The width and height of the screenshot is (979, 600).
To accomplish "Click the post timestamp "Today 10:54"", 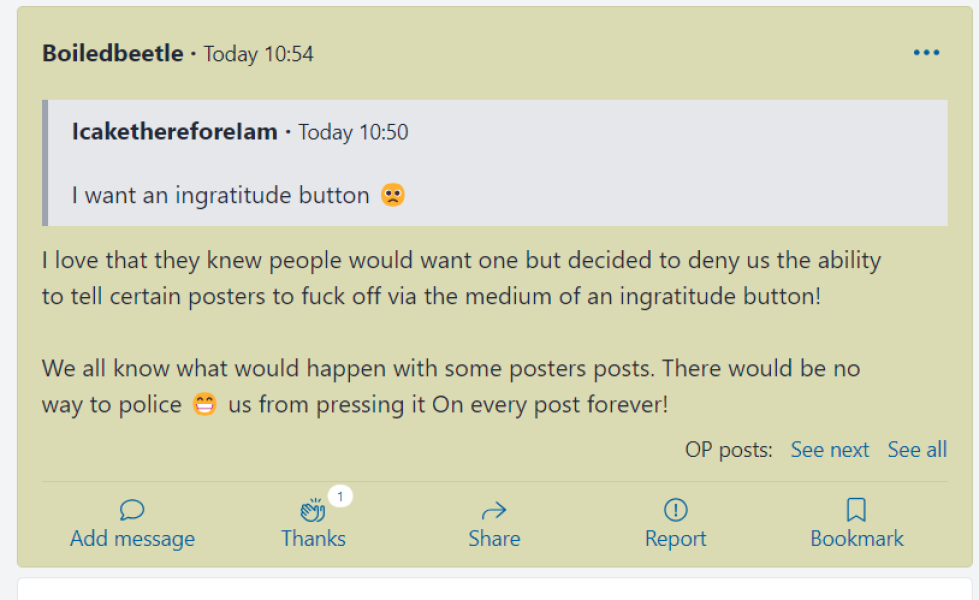I will [259, 54].
